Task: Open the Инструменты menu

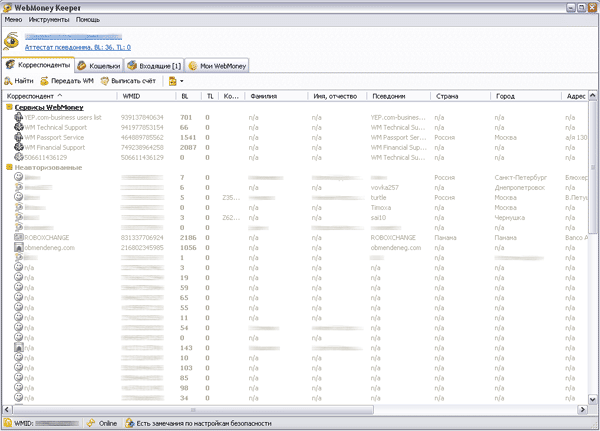Action: pos(49,20)
